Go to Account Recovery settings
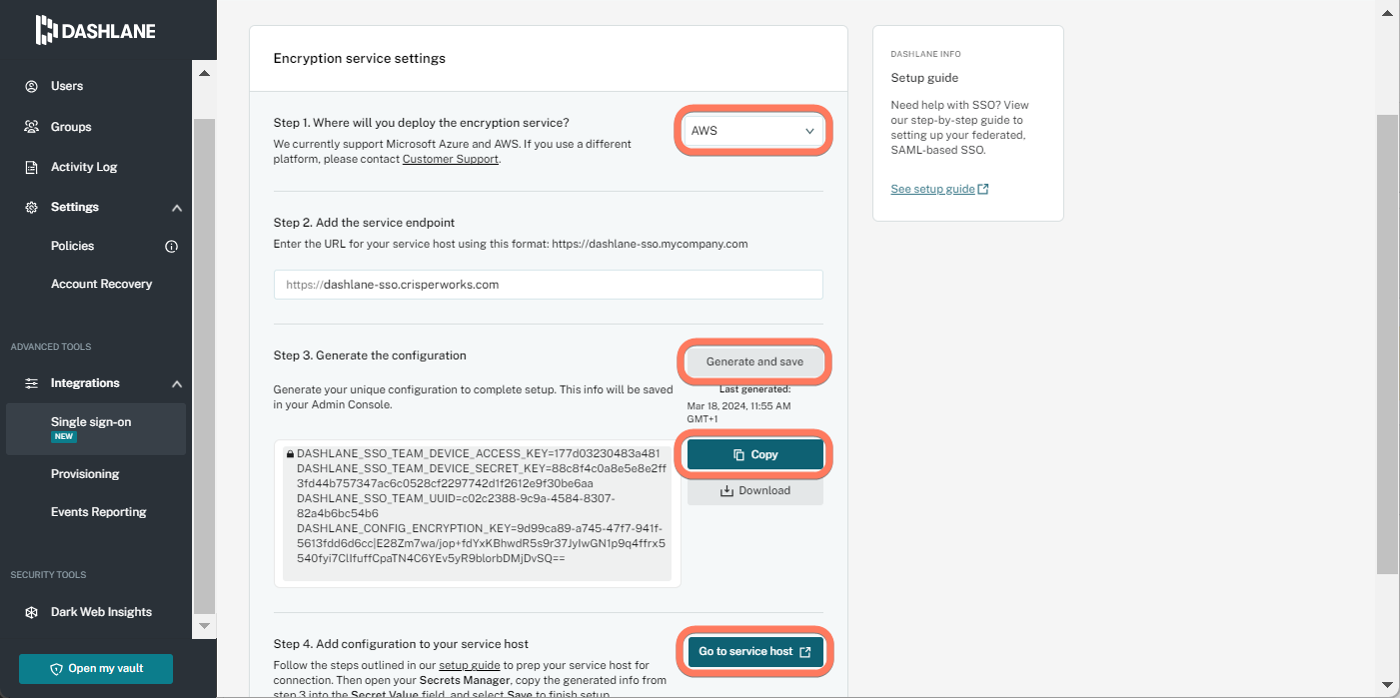1400x698 pixels. click(101, 284)
